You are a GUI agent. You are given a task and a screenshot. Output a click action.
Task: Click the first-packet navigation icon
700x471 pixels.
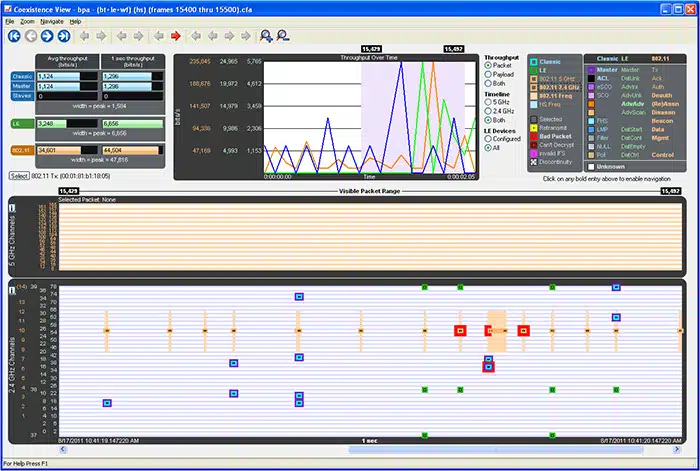(x=14, y=36)
